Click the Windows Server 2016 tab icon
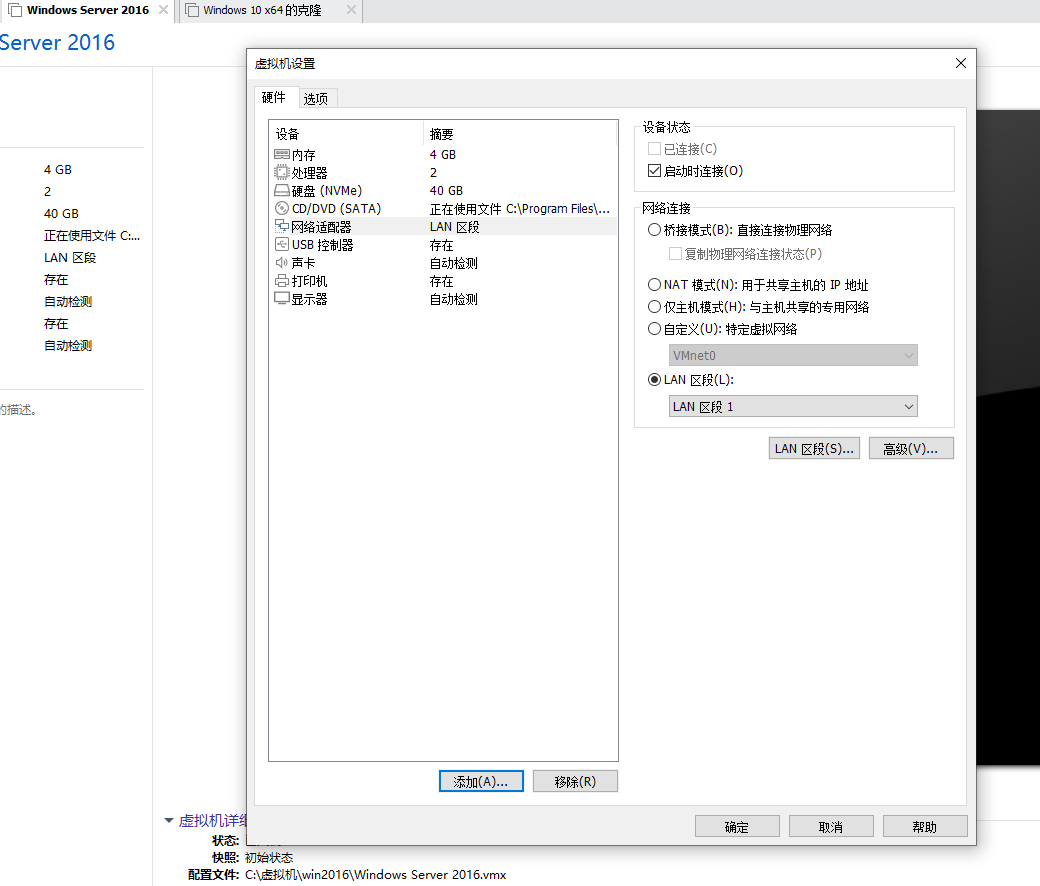The image size is (1040, 886). (15, 11)
